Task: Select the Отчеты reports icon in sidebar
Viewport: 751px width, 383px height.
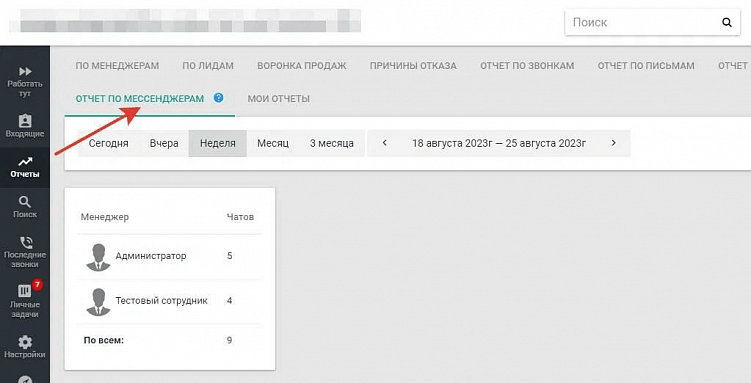Action: pos(25,161)
